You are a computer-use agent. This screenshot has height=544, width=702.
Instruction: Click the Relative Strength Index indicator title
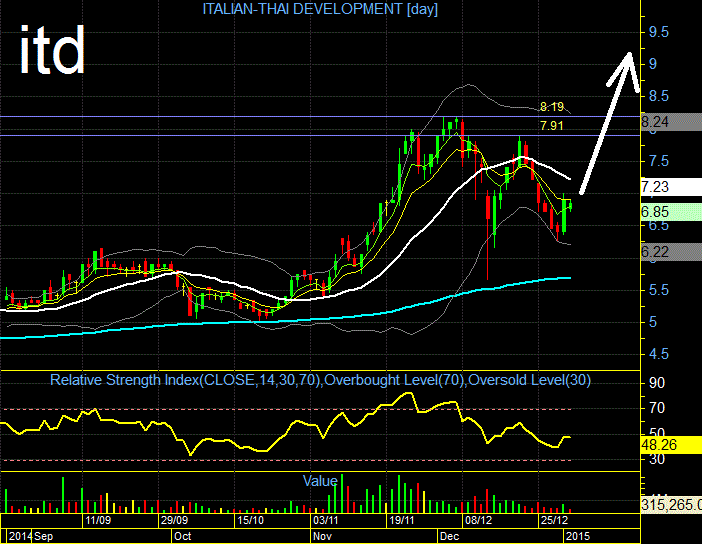pyautogui.click(x=320, y=380)
